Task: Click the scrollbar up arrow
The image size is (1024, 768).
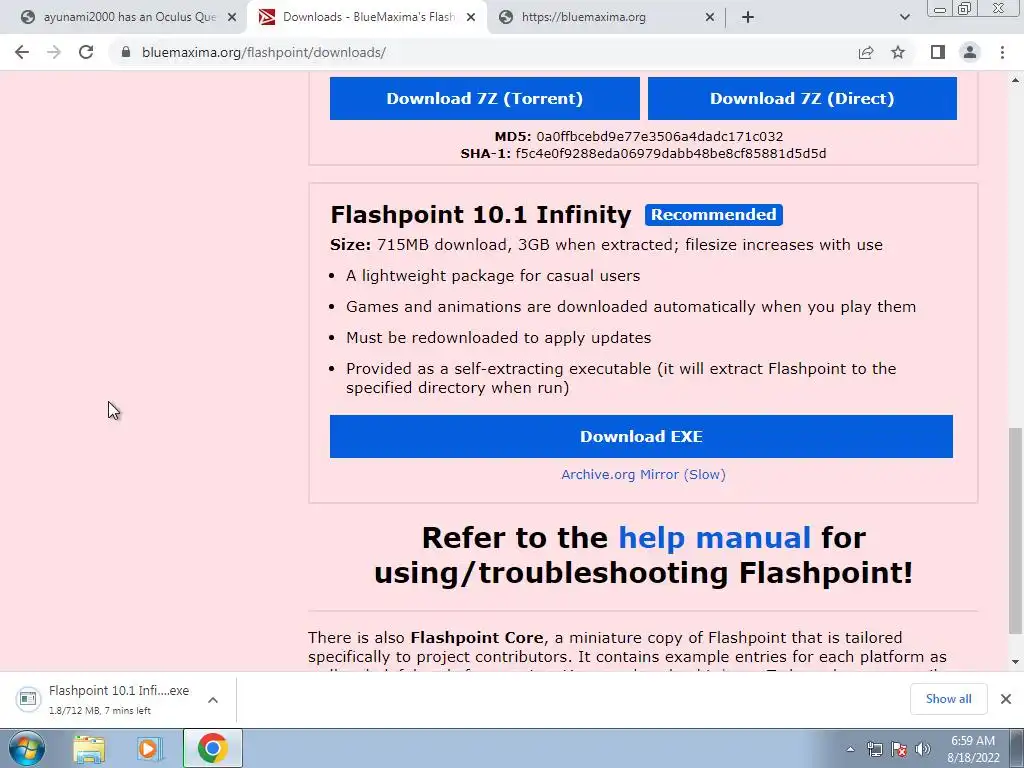Action: 1015,80
